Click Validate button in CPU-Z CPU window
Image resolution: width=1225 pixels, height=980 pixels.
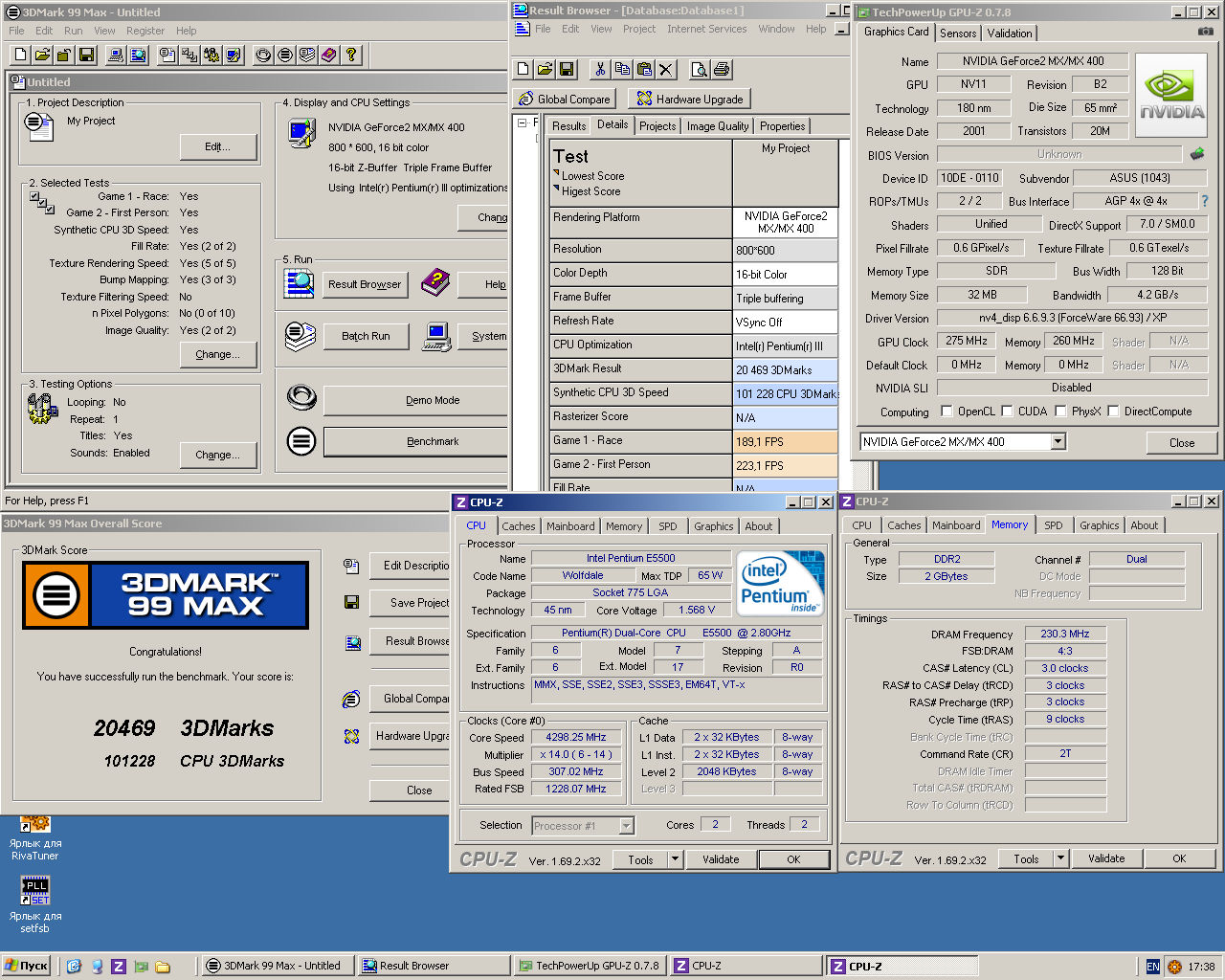pos(721,859)
